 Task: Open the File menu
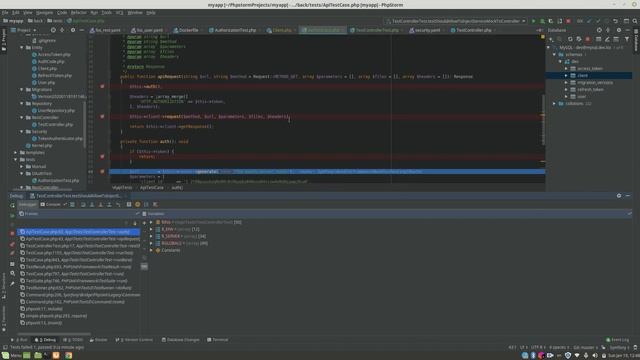(x=5, y=13)
